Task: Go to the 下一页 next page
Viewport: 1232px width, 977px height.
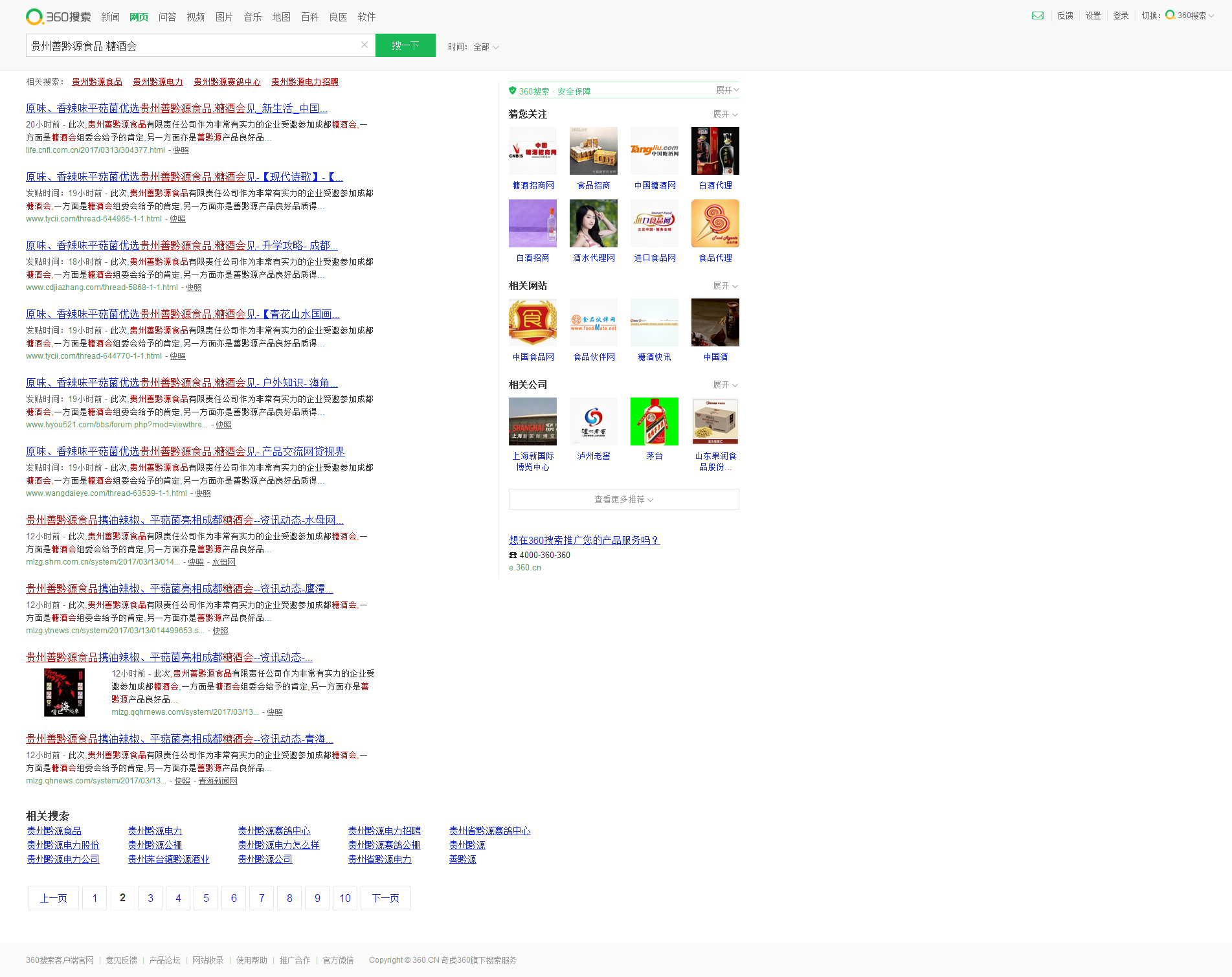Action: point(385,898)
